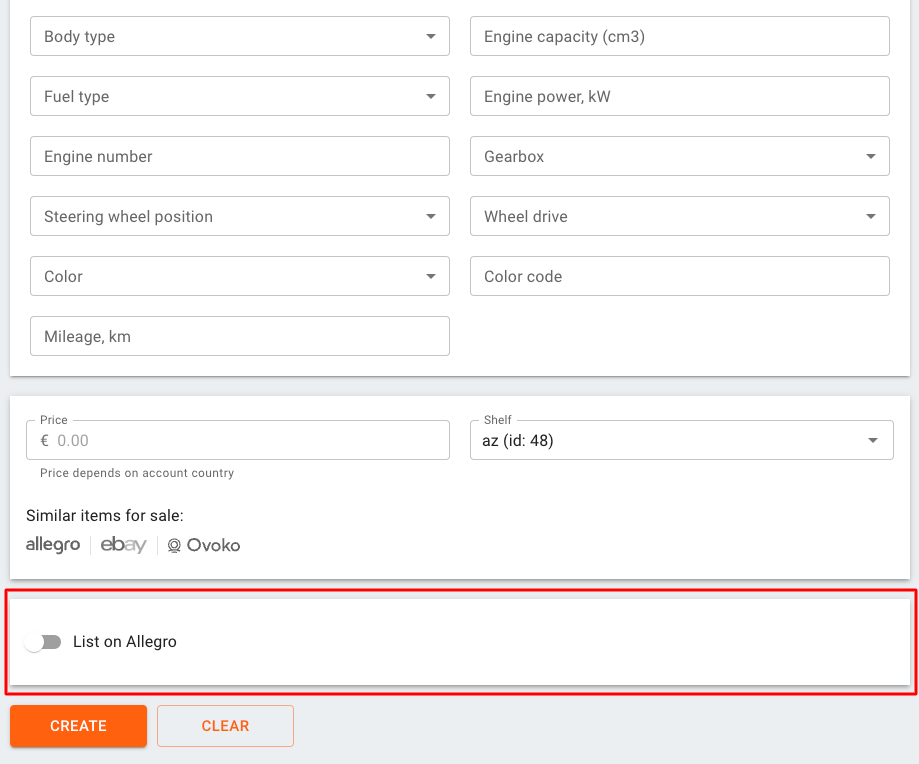Click the Ovoko logo link
The width and height of the screenshot is (919, 764).
203,545
